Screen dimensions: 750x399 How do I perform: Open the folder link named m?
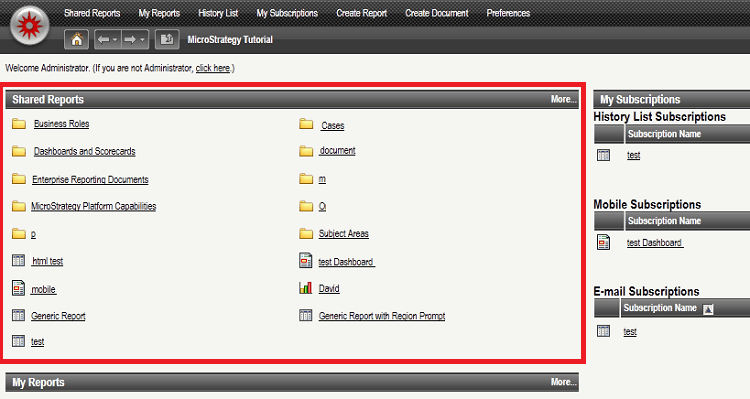coord(322,179)
